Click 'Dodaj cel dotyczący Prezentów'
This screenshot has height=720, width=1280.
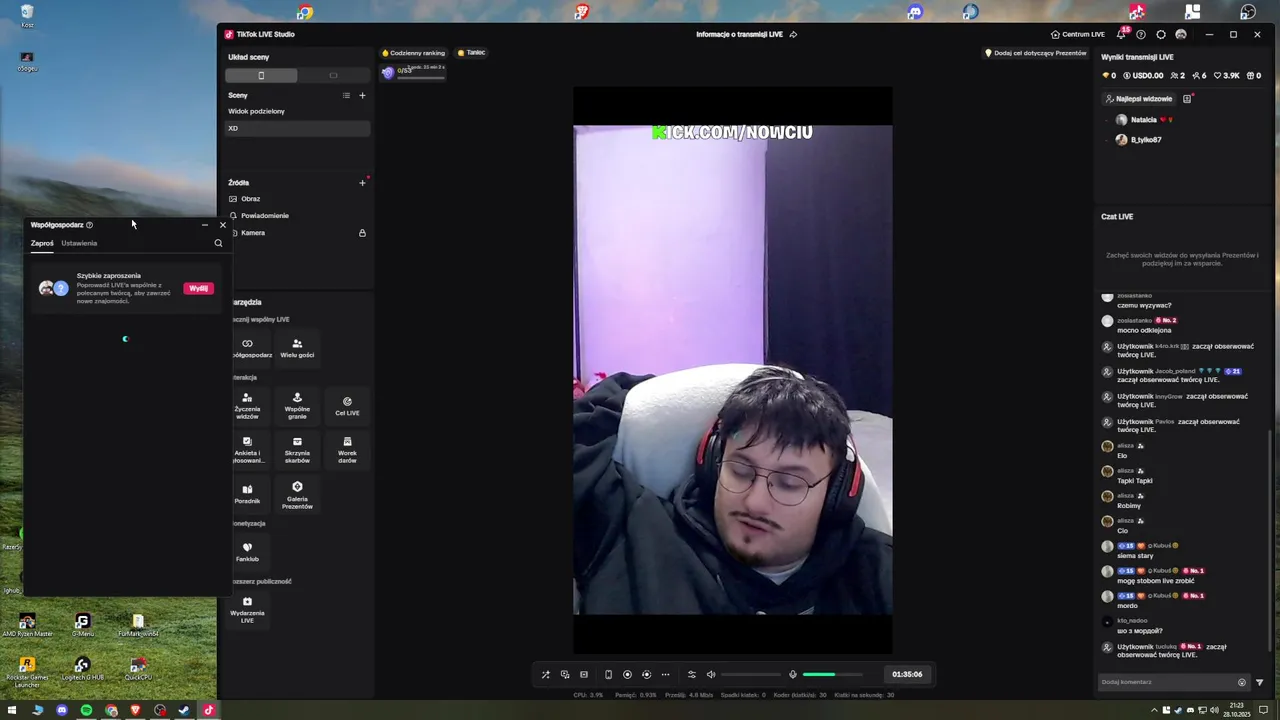pos(1036,53)
